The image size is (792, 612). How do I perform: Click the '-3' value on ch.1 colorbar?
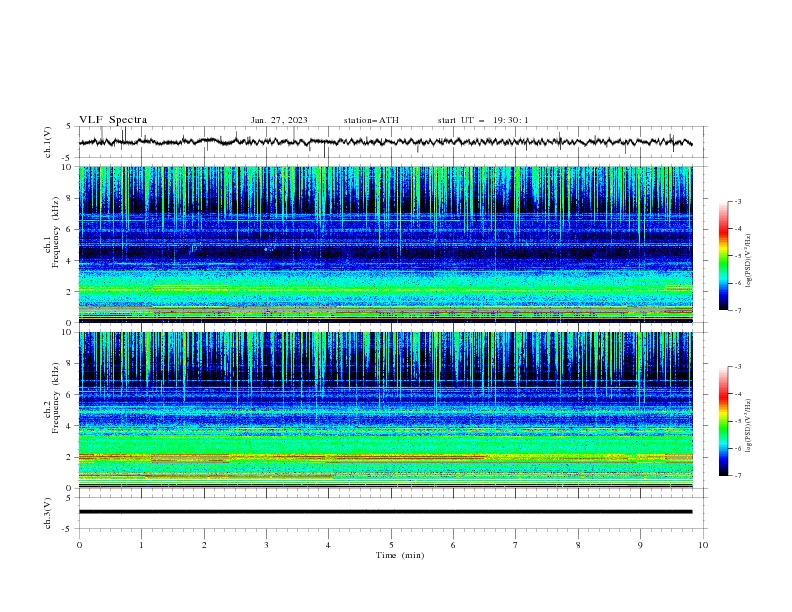pos(737,201)
